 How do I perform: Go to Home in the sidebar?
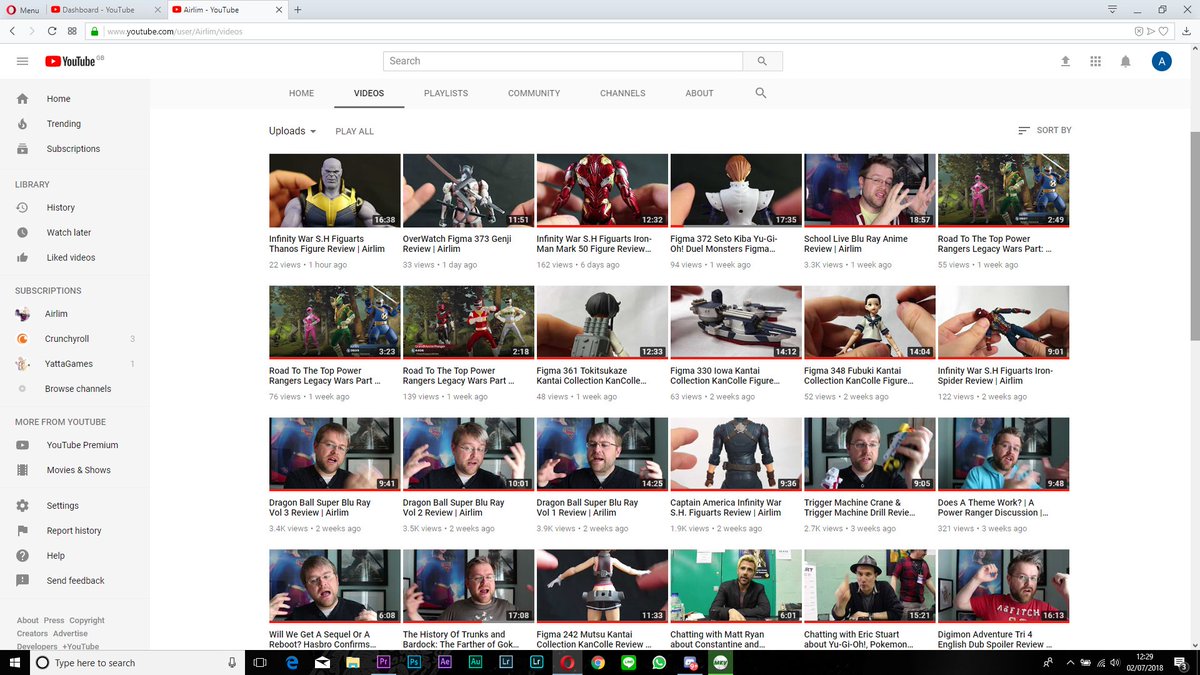(58, 99)
